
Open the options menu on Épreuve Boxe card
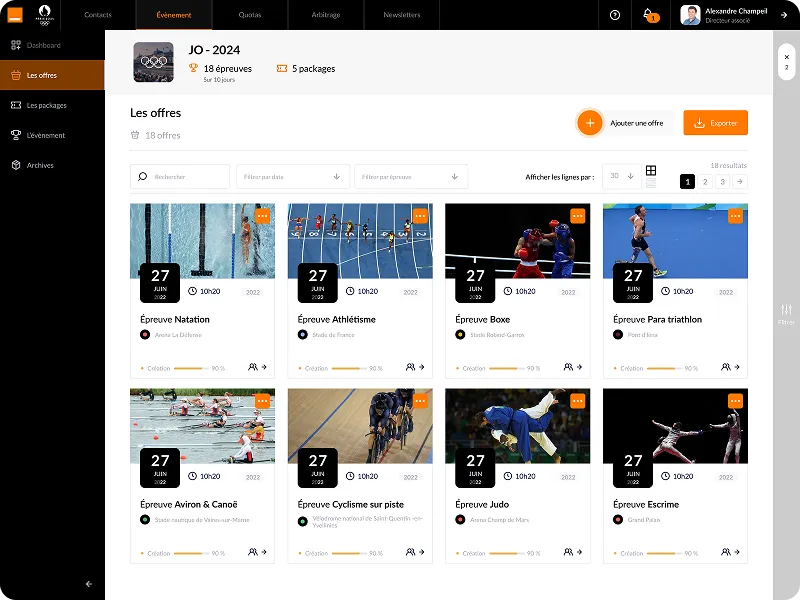[578, 216]
